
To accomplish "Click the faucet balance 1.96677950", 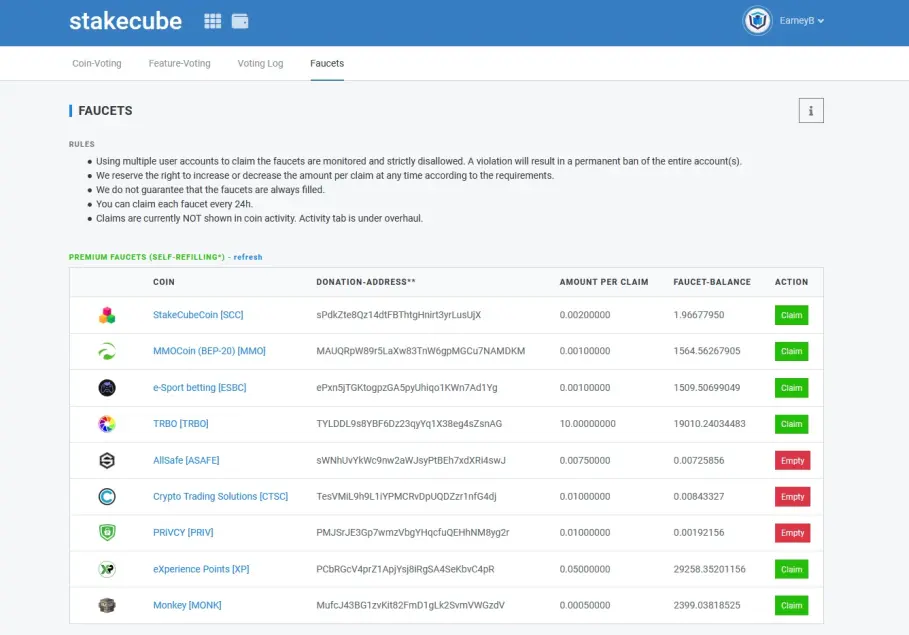I will 699,315.
